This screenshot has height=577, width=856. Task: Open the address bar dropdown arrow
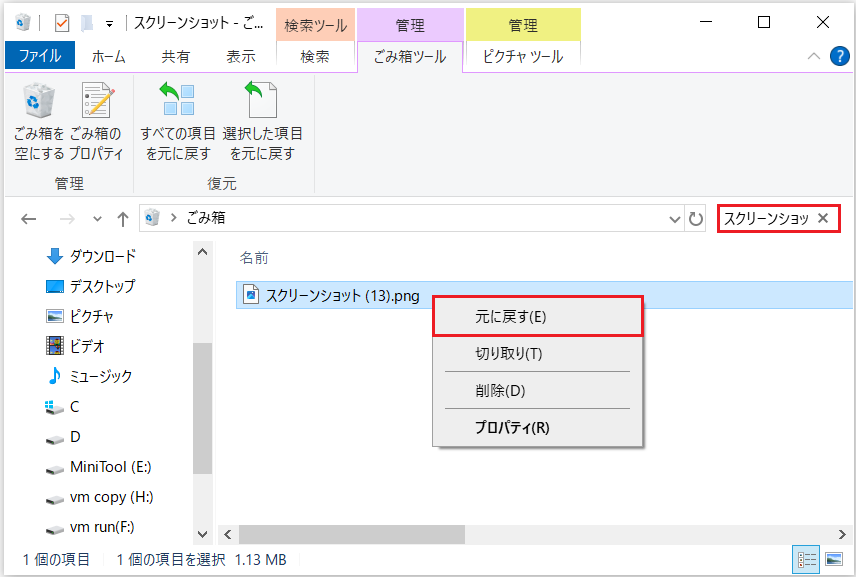[674, 218]
